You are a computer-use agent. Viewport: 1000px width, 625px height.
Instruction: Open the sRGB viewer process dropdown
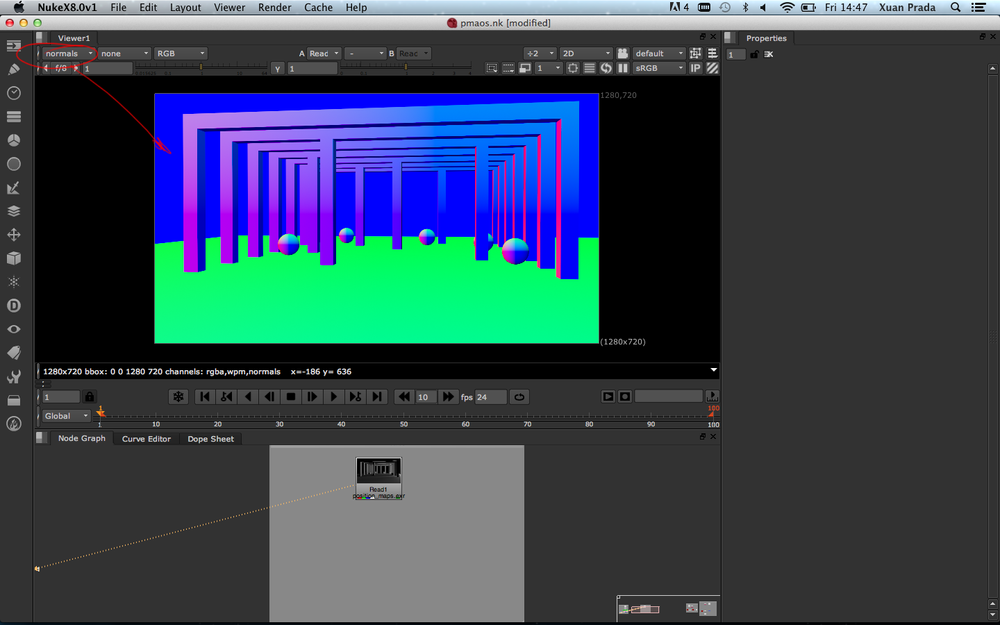[x=659, y=68]
